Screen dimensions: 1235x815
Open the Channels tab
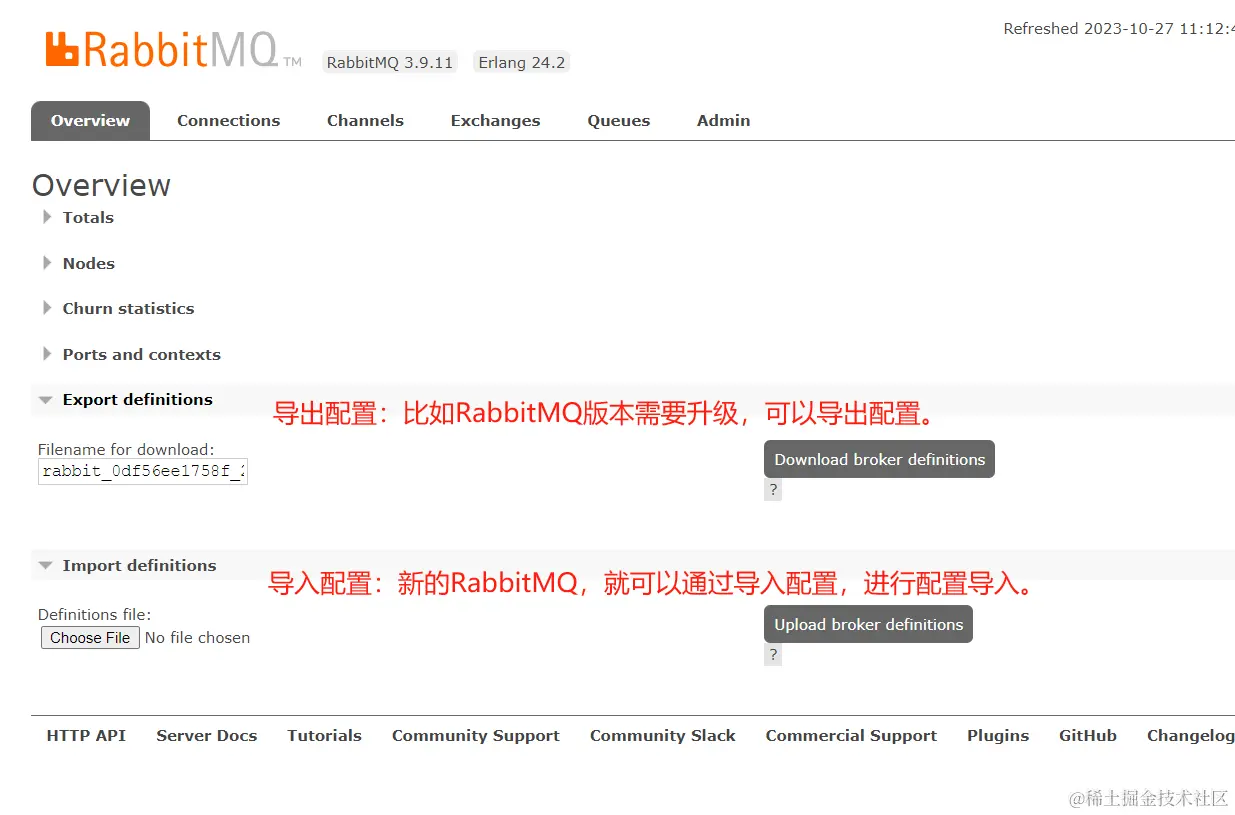coord(365,120)
